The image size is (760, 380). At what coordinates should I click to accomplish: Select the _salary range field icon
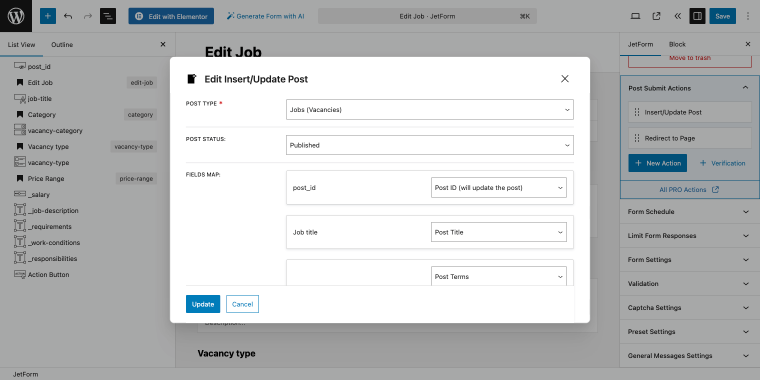(19, 194)
